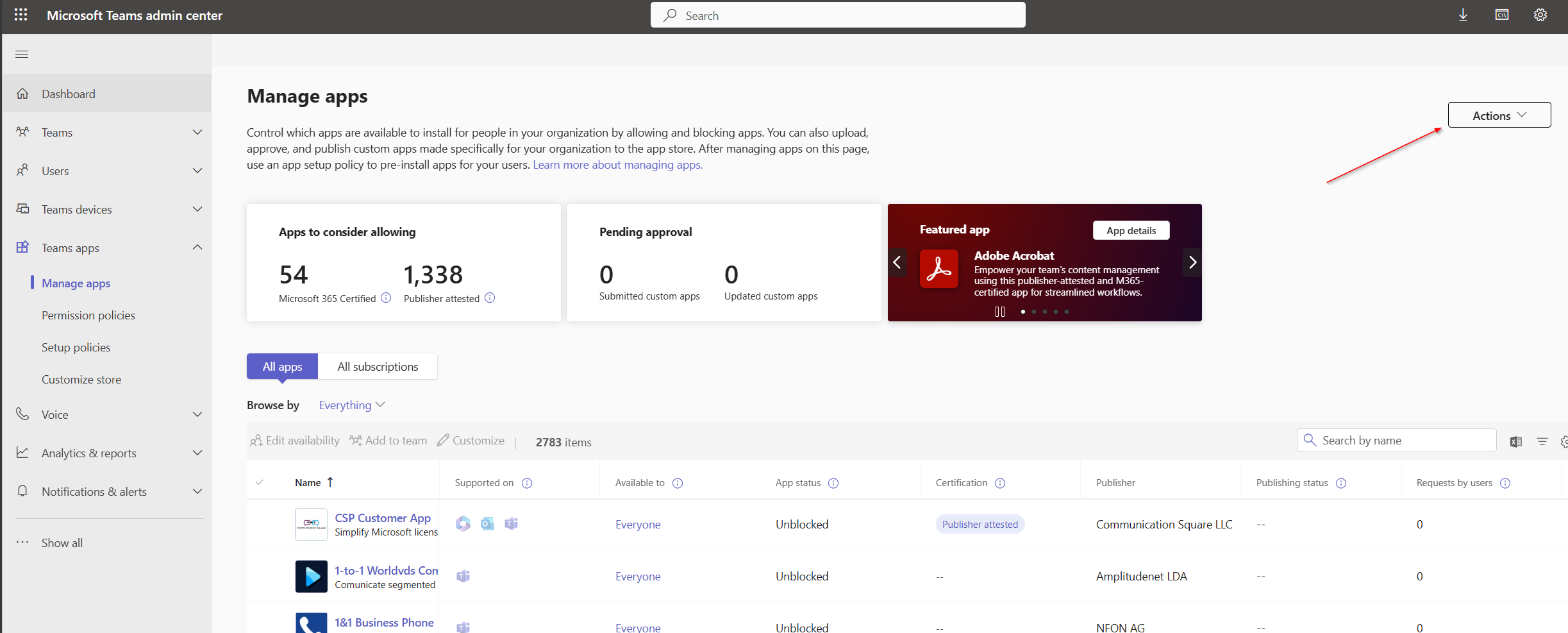Viewport: 1568px width, 633px height.
Task: Click info icon beside Certification header
Action: click(x=1000, y=483)
